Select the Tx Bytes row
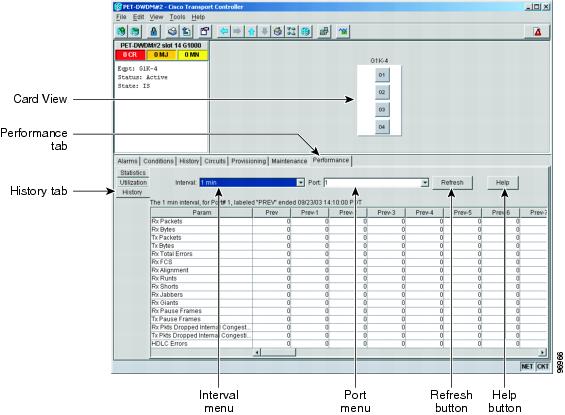The width and height of the screenshot is (565, 415). click(348, 246)
